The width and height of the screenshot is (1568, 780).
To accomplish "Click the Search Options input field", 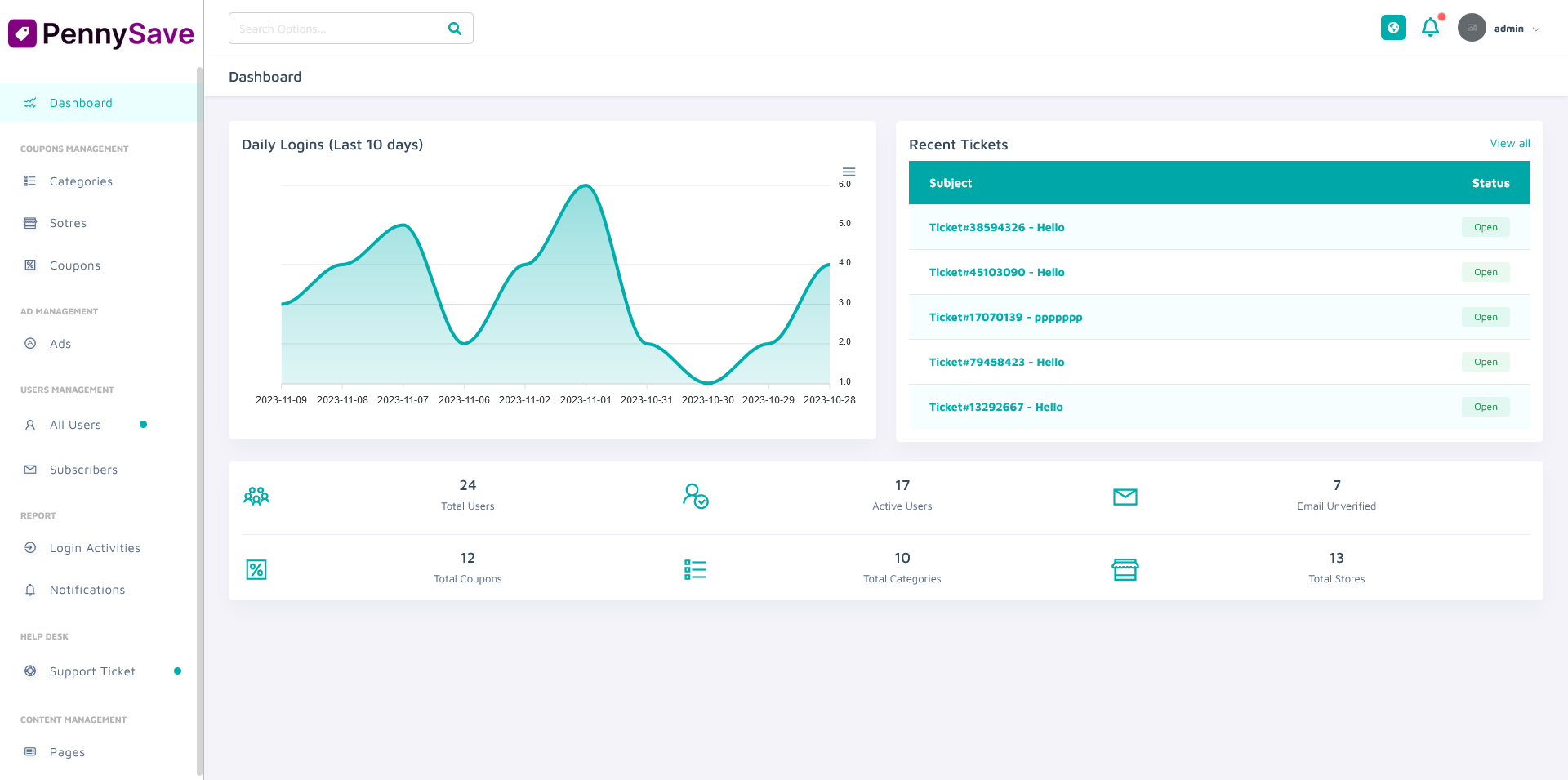I will click(335, 29).
